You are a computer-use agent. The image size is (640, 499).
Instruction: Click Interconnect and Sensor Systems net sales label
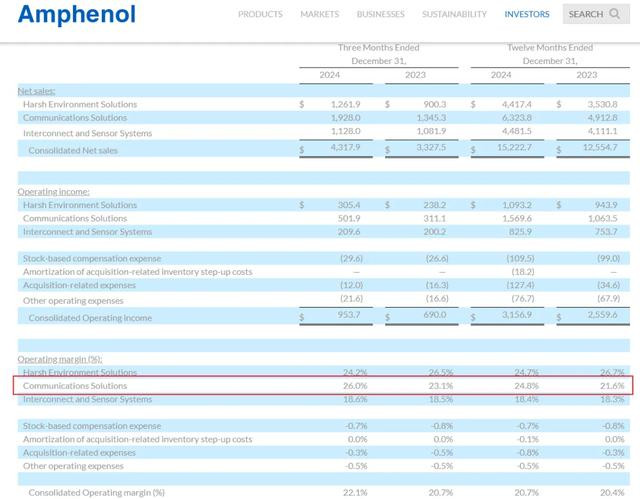point(87,133)
